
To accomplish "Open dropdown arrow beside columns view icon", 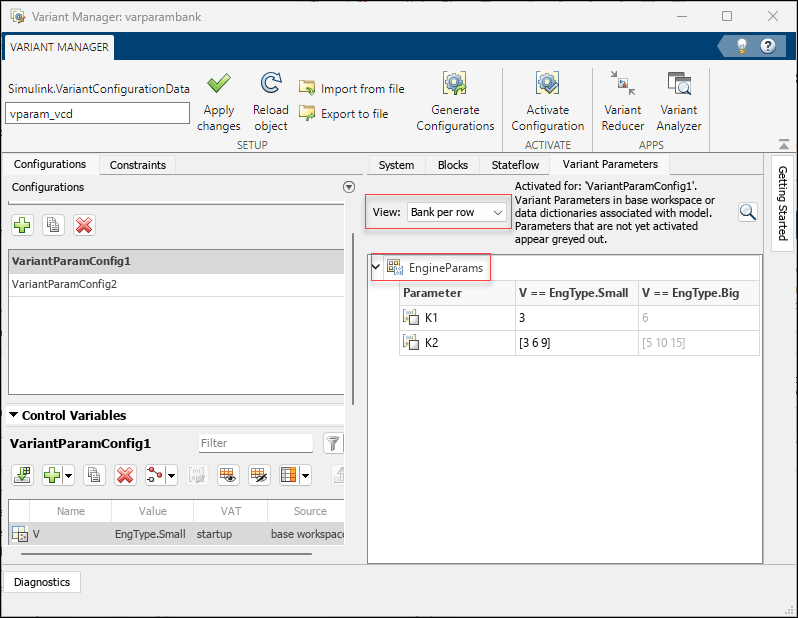I will click(305, 476).
